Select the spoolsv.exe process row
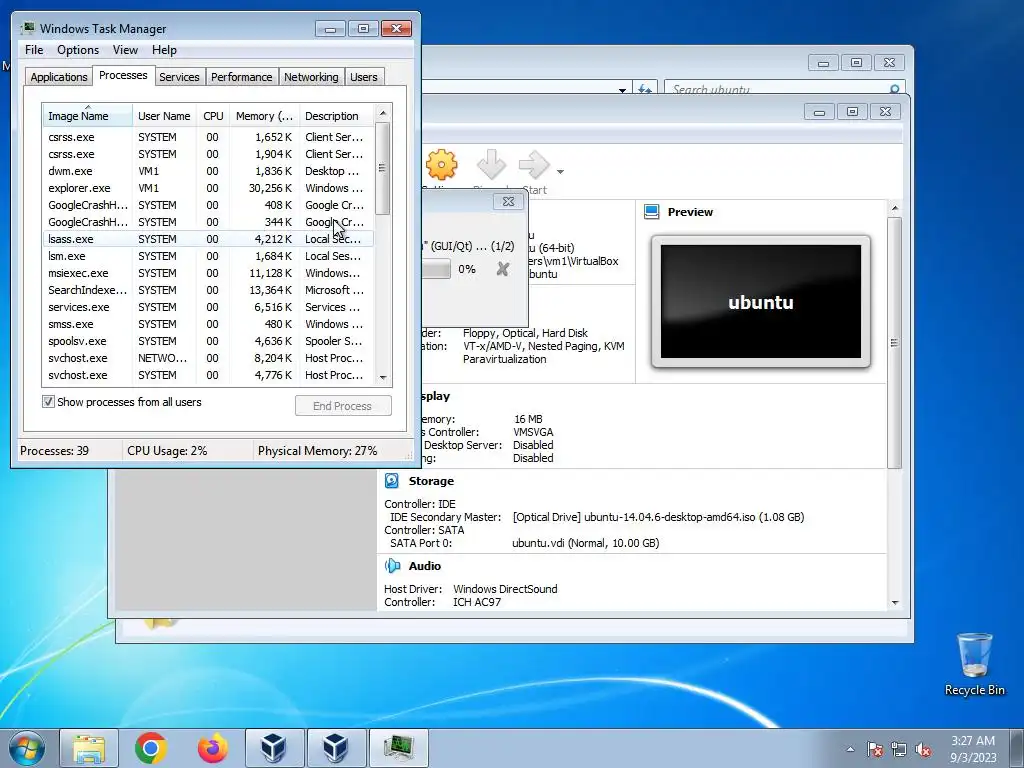The width and height of the screenshot is (1024, 768). tap(208, 341)
